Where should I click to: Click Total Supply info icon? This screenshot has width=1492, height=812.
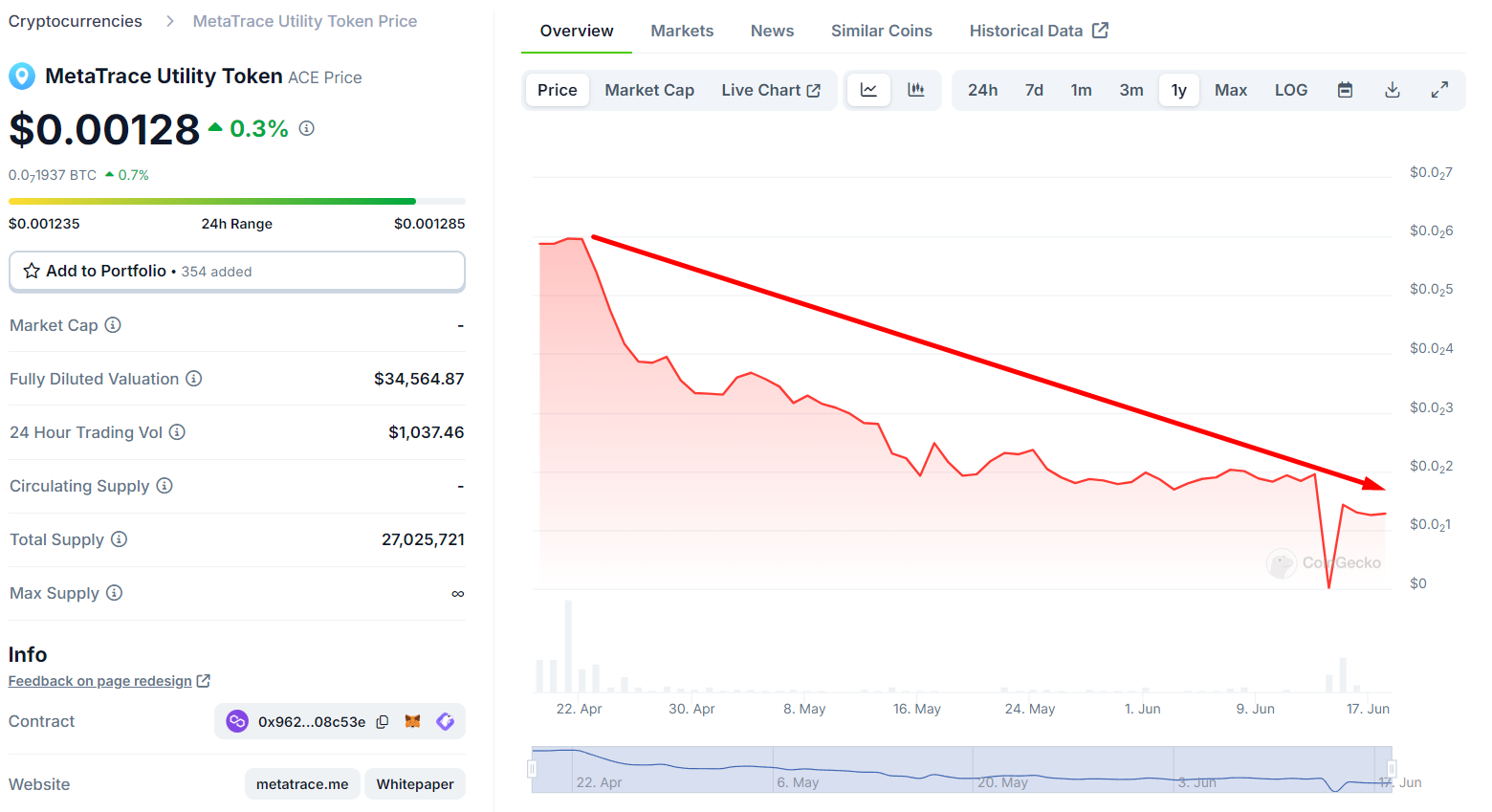coord(119,539)
